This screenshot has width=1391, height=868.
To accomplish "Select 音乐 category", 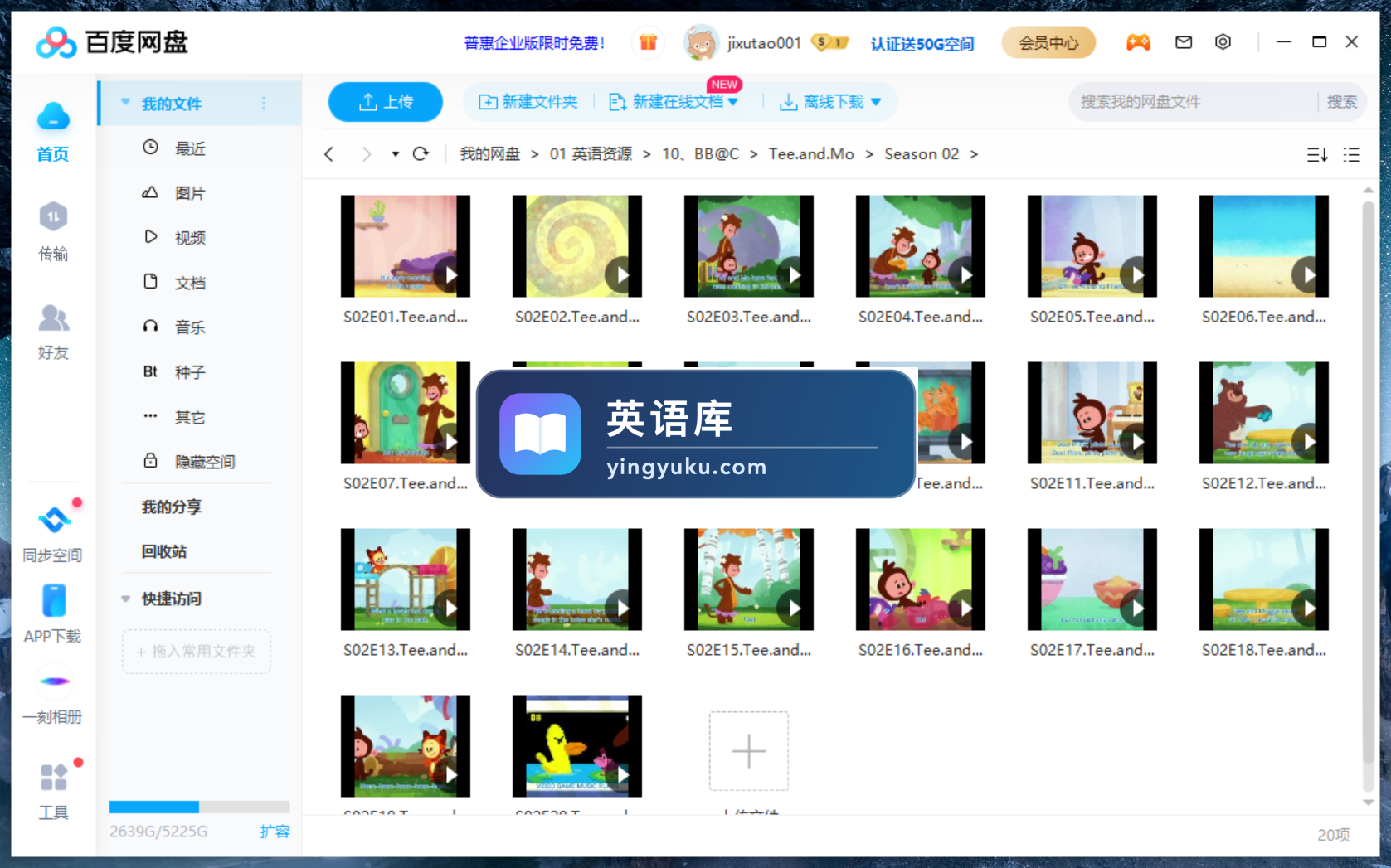I will point(190,327).
